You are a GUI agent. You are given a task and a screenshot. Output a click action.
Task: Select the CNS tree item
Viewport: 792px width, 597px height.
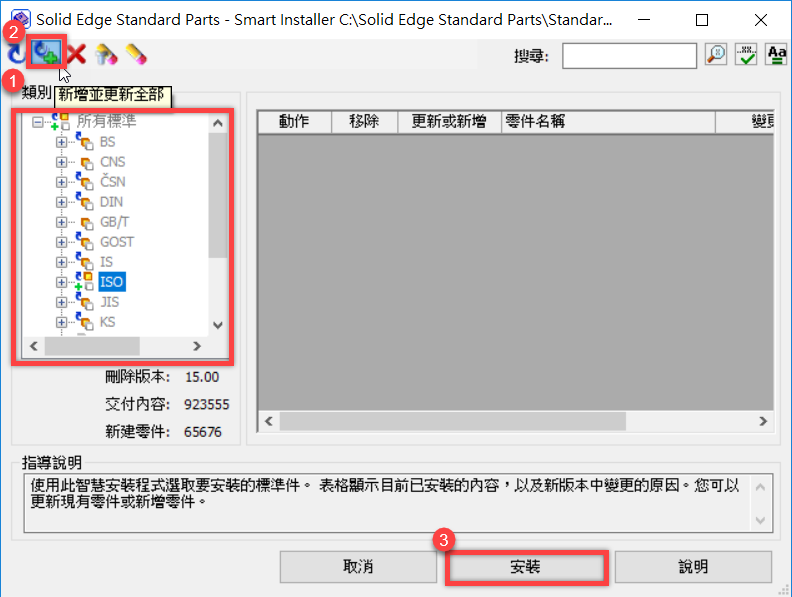click(x=113, y=162)
